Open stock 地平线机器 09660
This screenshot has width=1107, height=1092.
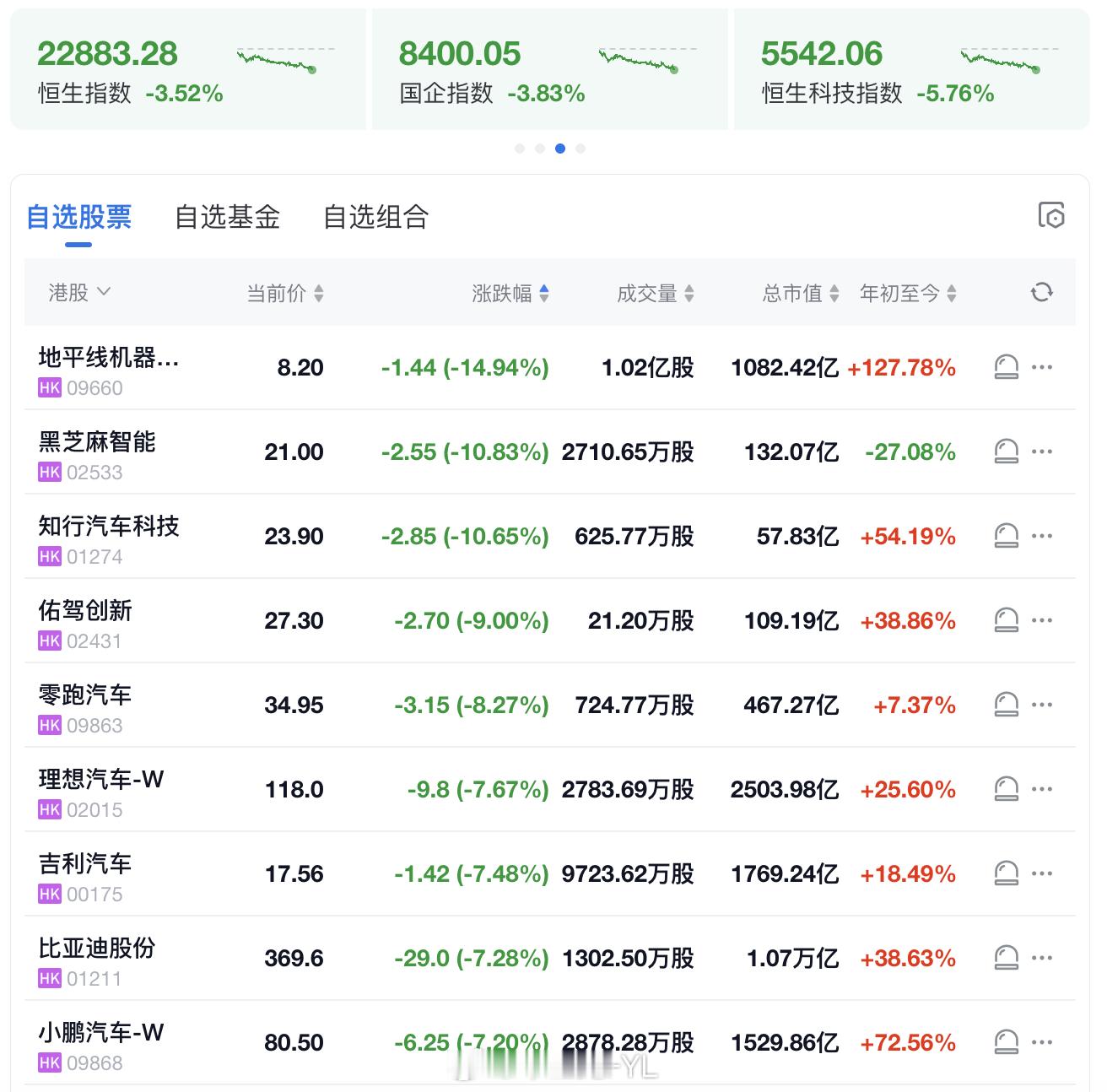click(109, 370)
